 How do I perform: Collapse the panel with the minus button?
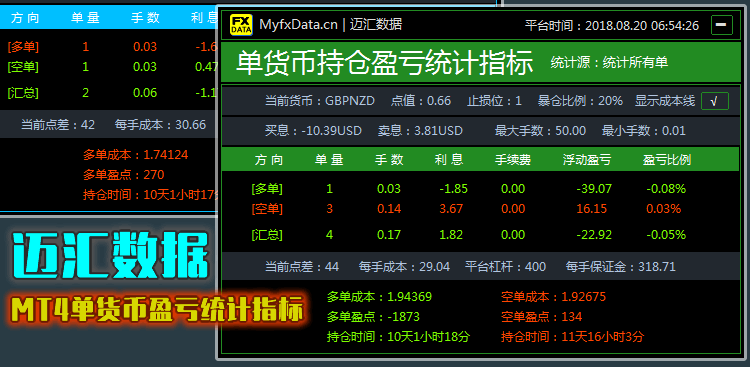(x=722, y=25)
